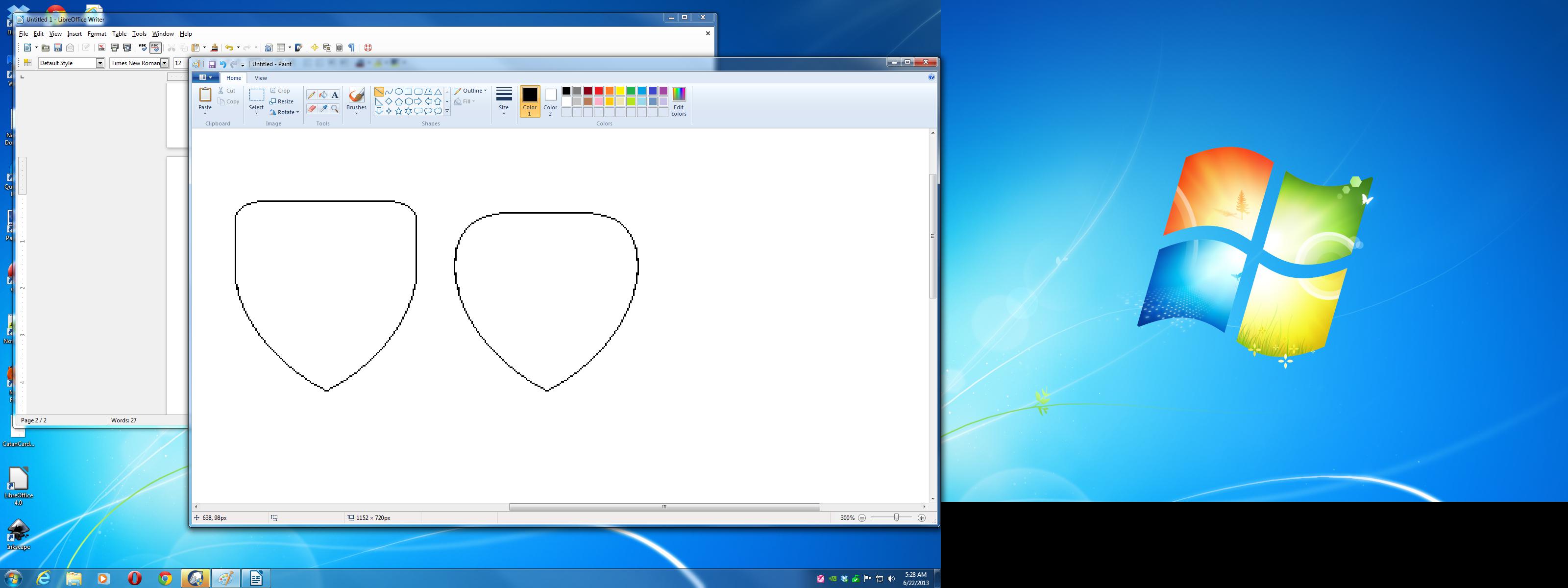Pick the yellow color swatch in Paint
The width and height of the screenshot is (1568, 588).
pyautogui.click(x=620, y=91)
